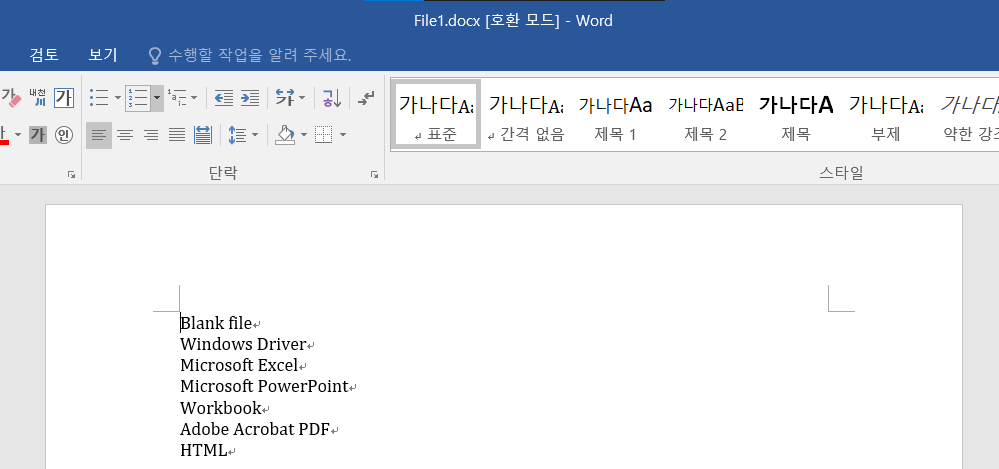
Task: Apply multilevel list icon
Action: click(x=176, y=97)
